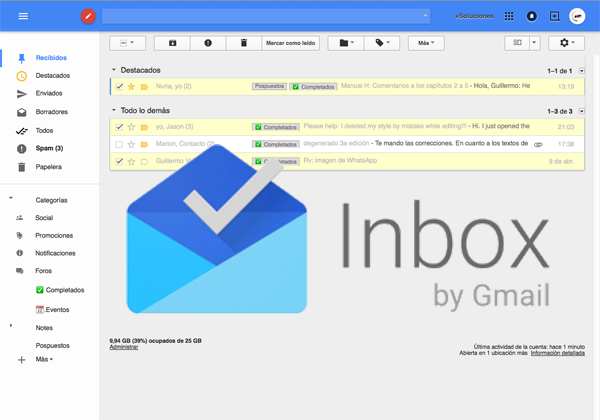Toggle importance marker on Marion email

coord(144,145)
